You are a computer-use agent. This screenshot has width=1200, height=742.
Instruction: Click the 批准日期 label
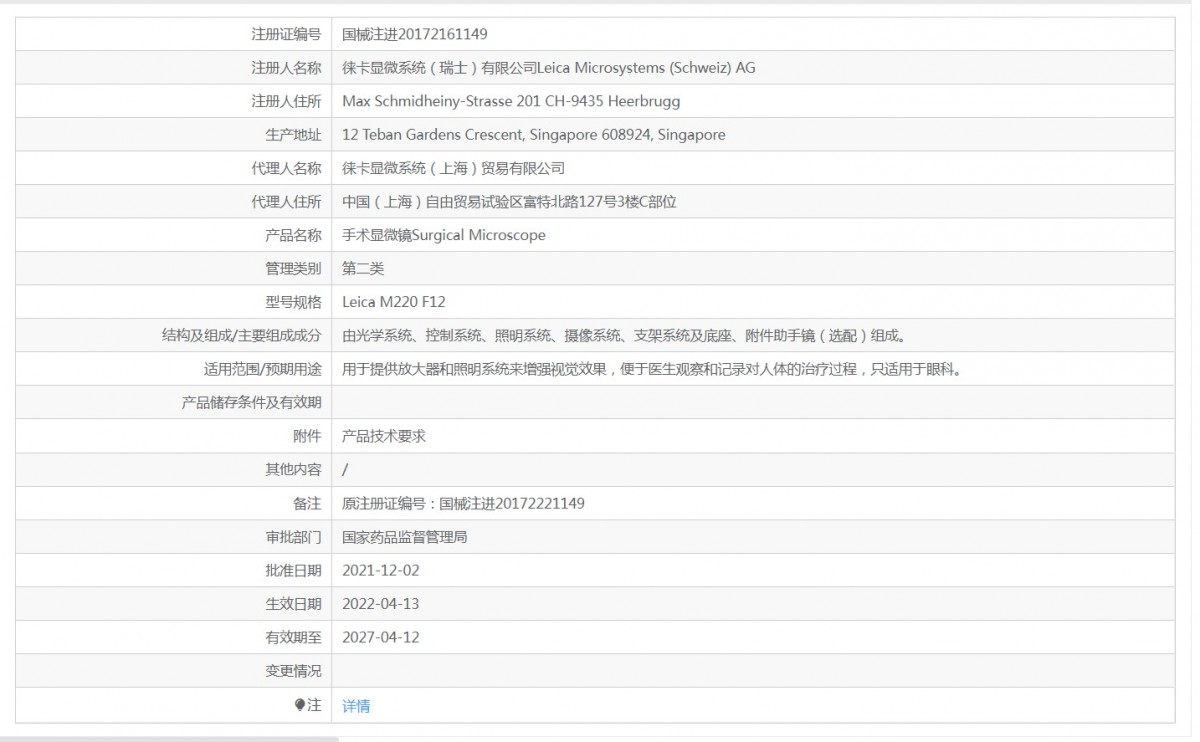[x=293, y=570]
